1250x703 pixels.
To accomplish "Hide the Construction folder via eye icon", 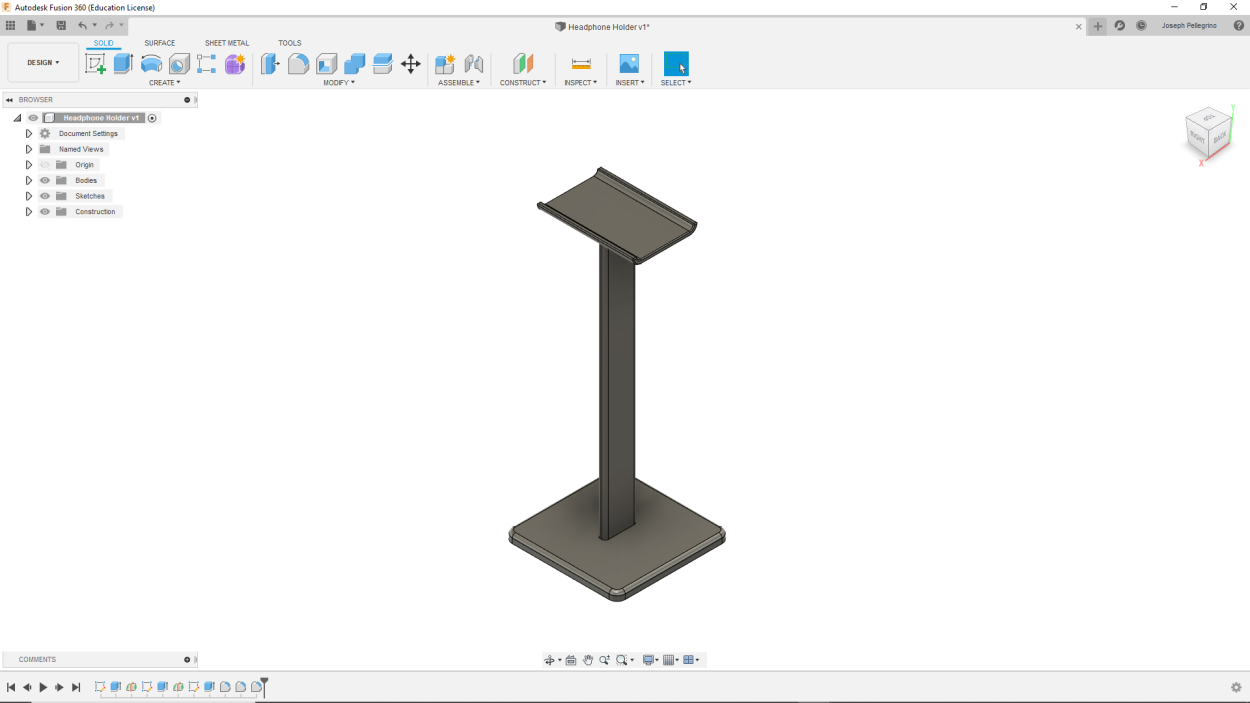I will (45, 212).
